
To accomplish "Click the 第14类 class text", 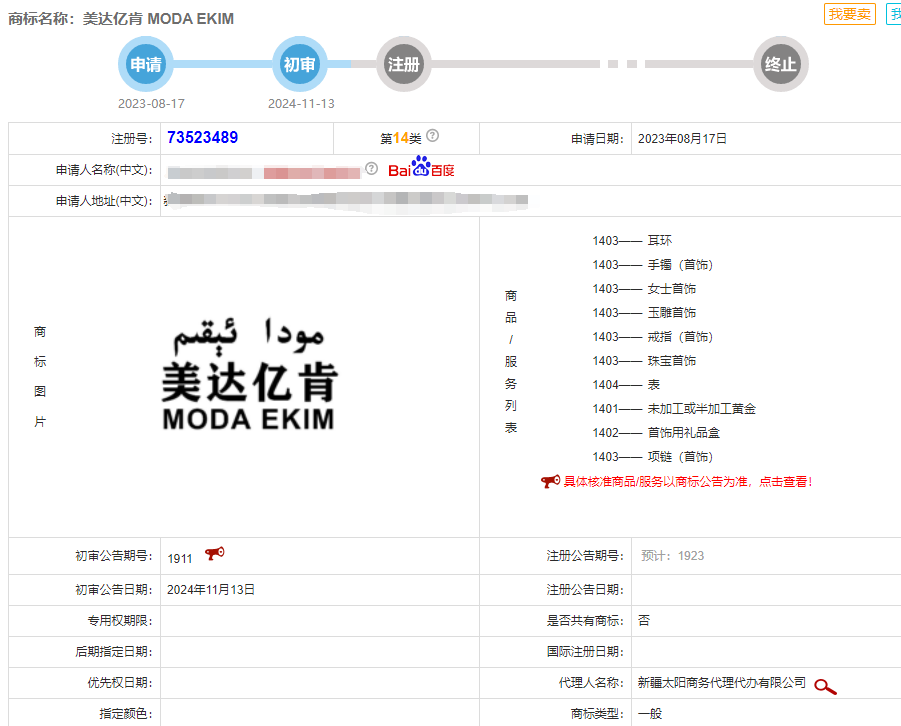I will tap(401, 138).
